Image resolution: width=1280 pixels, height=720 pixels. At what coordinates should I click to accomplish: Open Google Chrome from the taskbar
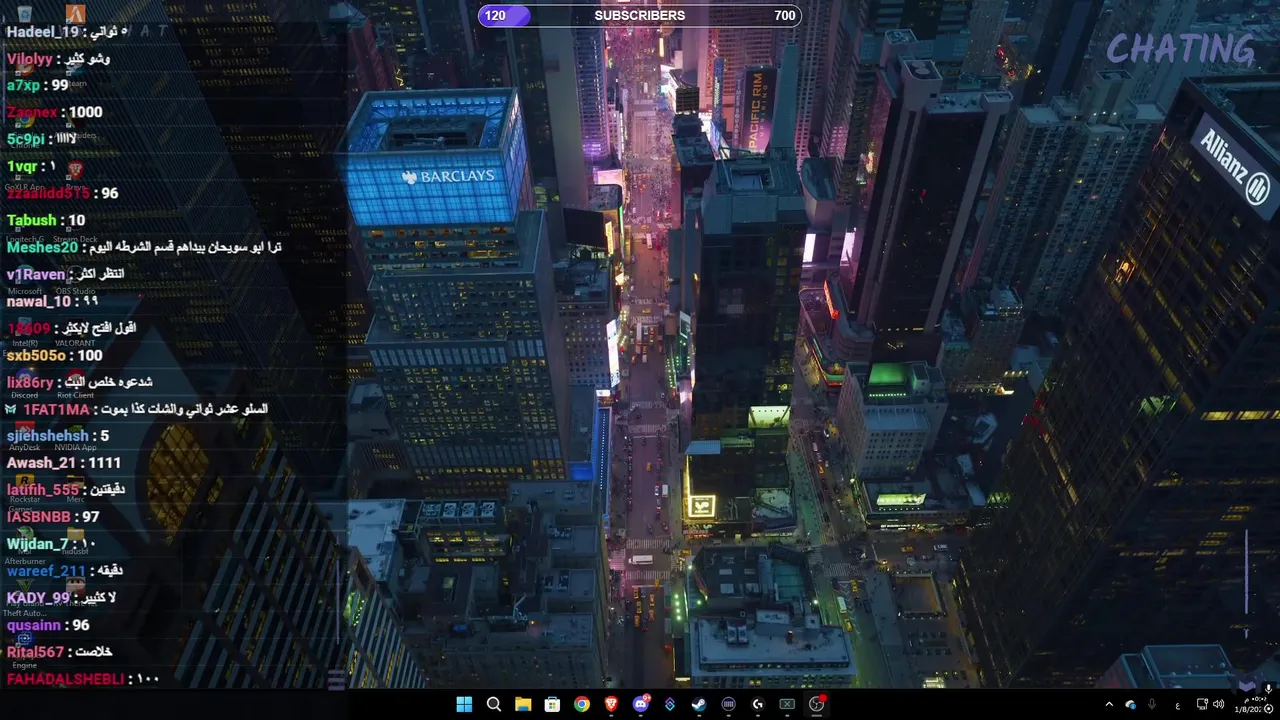[582, 704]
